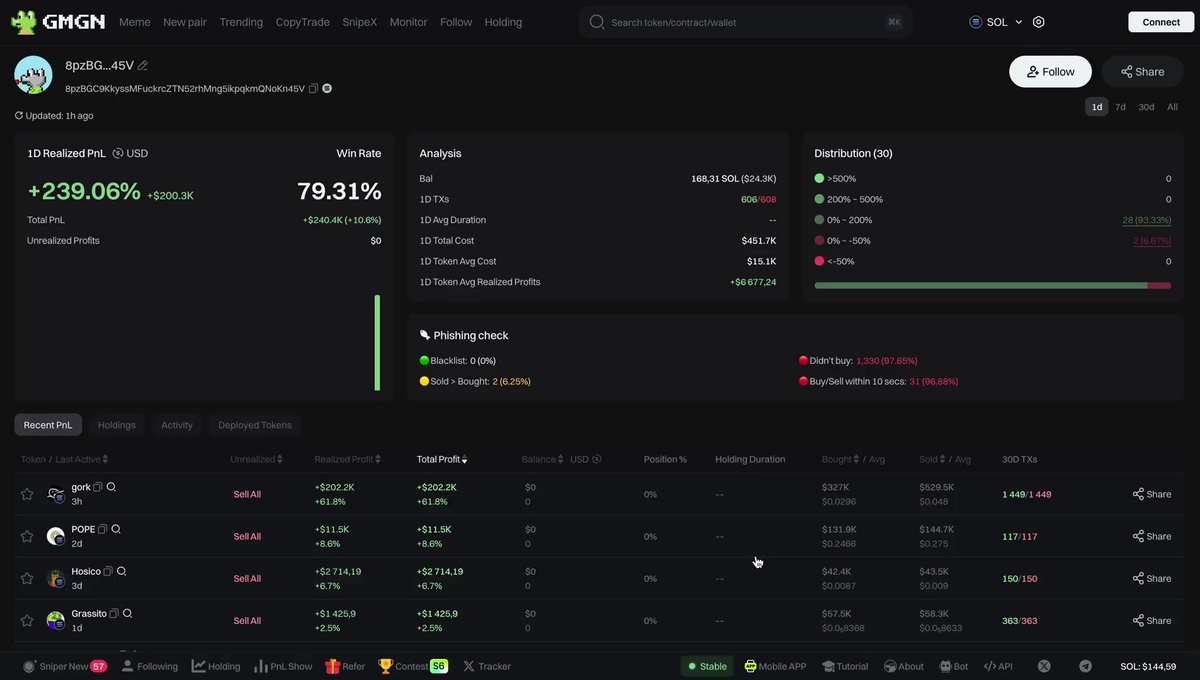
Task: Toggle the favorite star for Grassito
Action: [x=27, y=620]
